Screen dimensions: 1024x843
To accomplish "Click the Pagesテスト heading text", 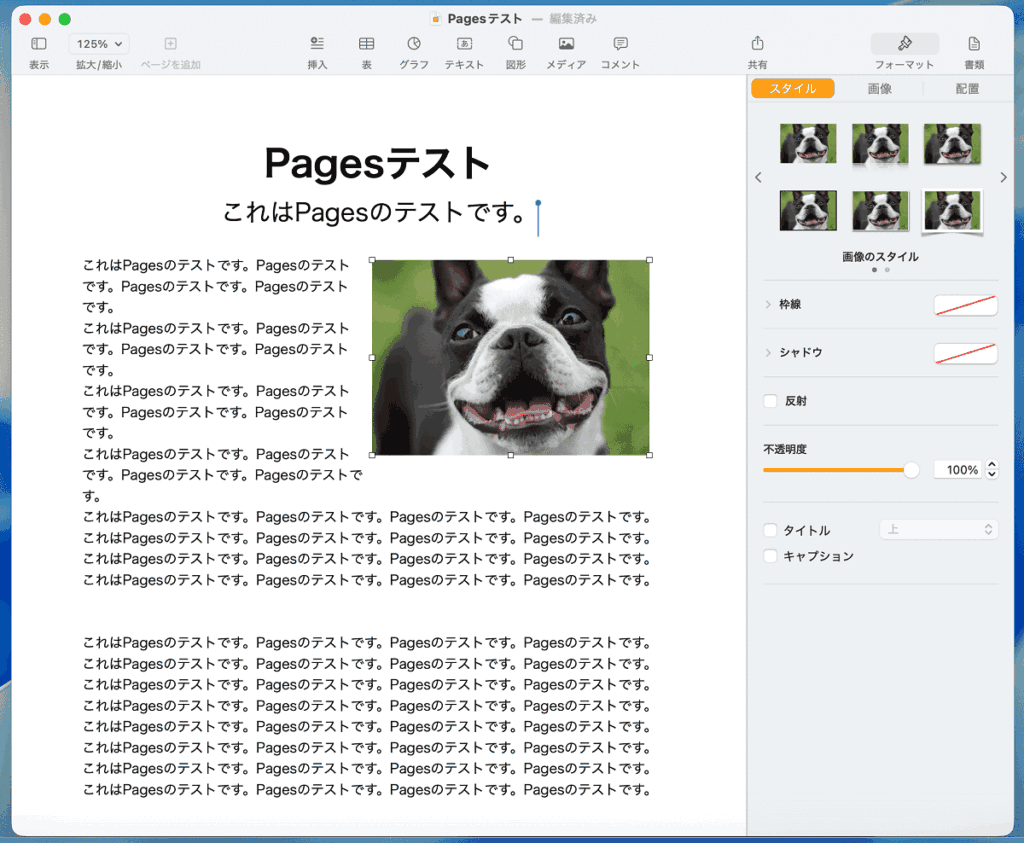I will [x=377, y=163].
